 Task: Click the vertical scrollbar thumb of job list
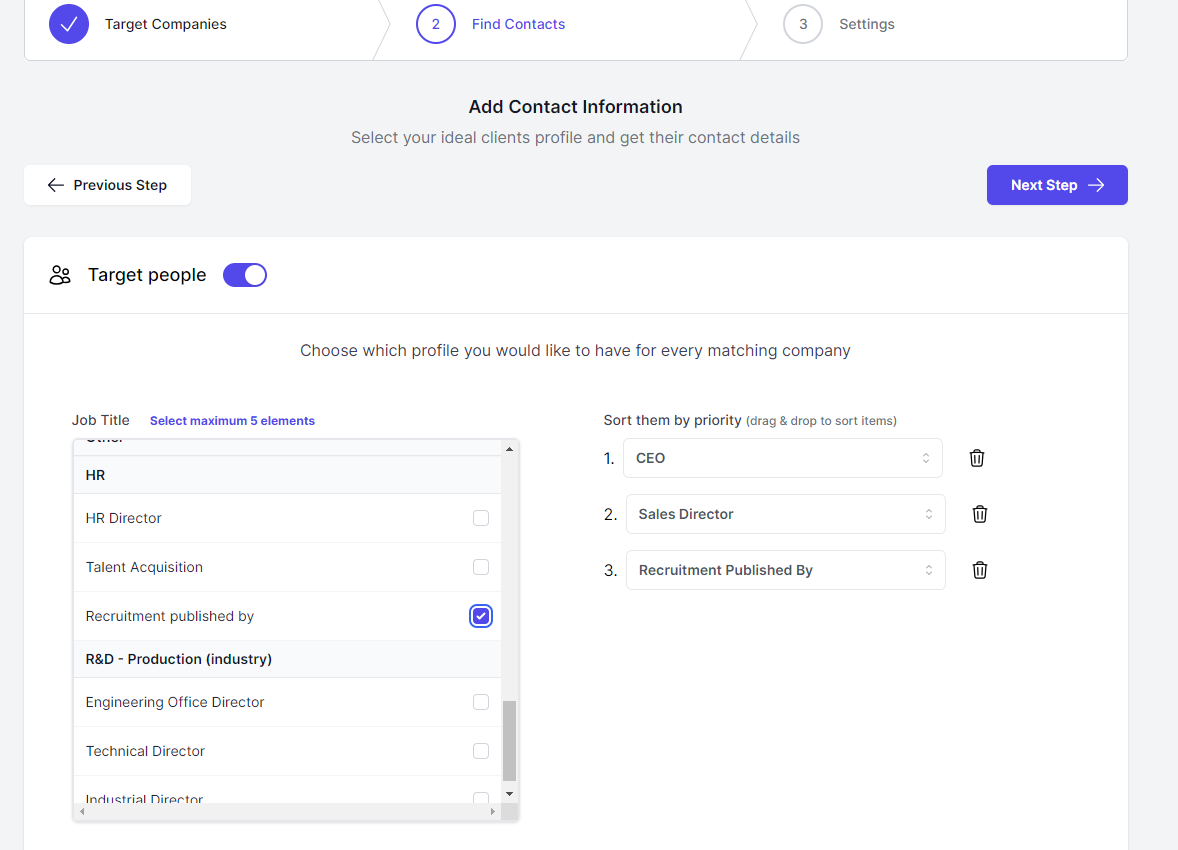(509, 741)
